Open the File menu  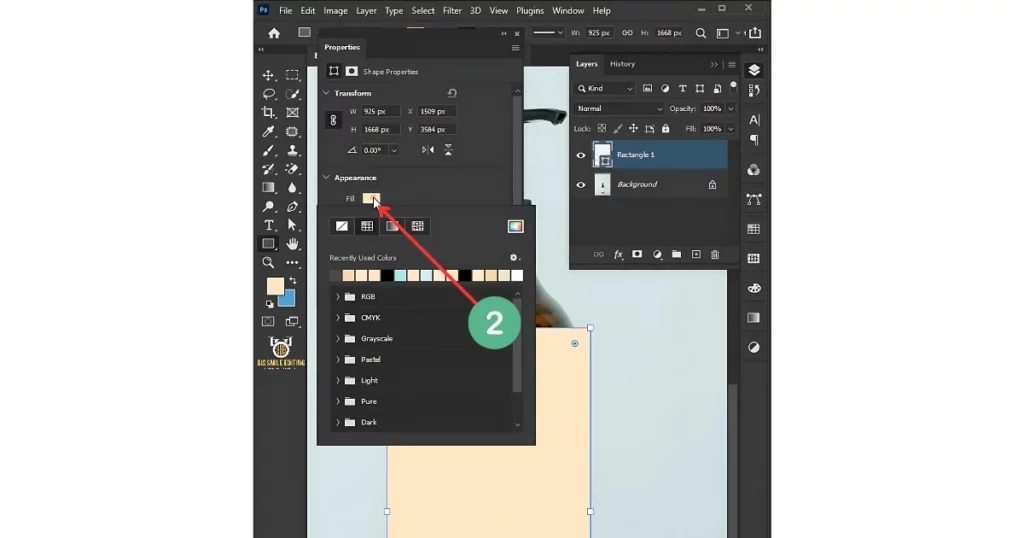click(x=285, y=10)
